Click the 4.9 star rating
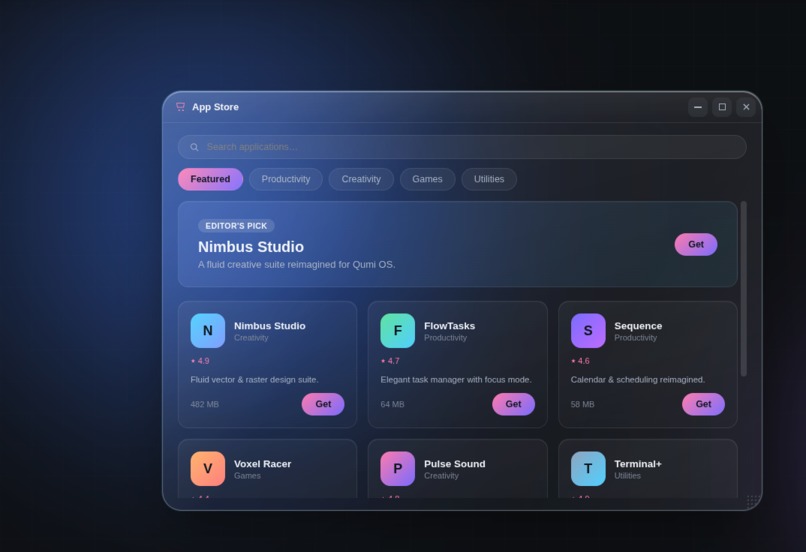Viewport: 806px width, 552px height. [x=200, y=361]
